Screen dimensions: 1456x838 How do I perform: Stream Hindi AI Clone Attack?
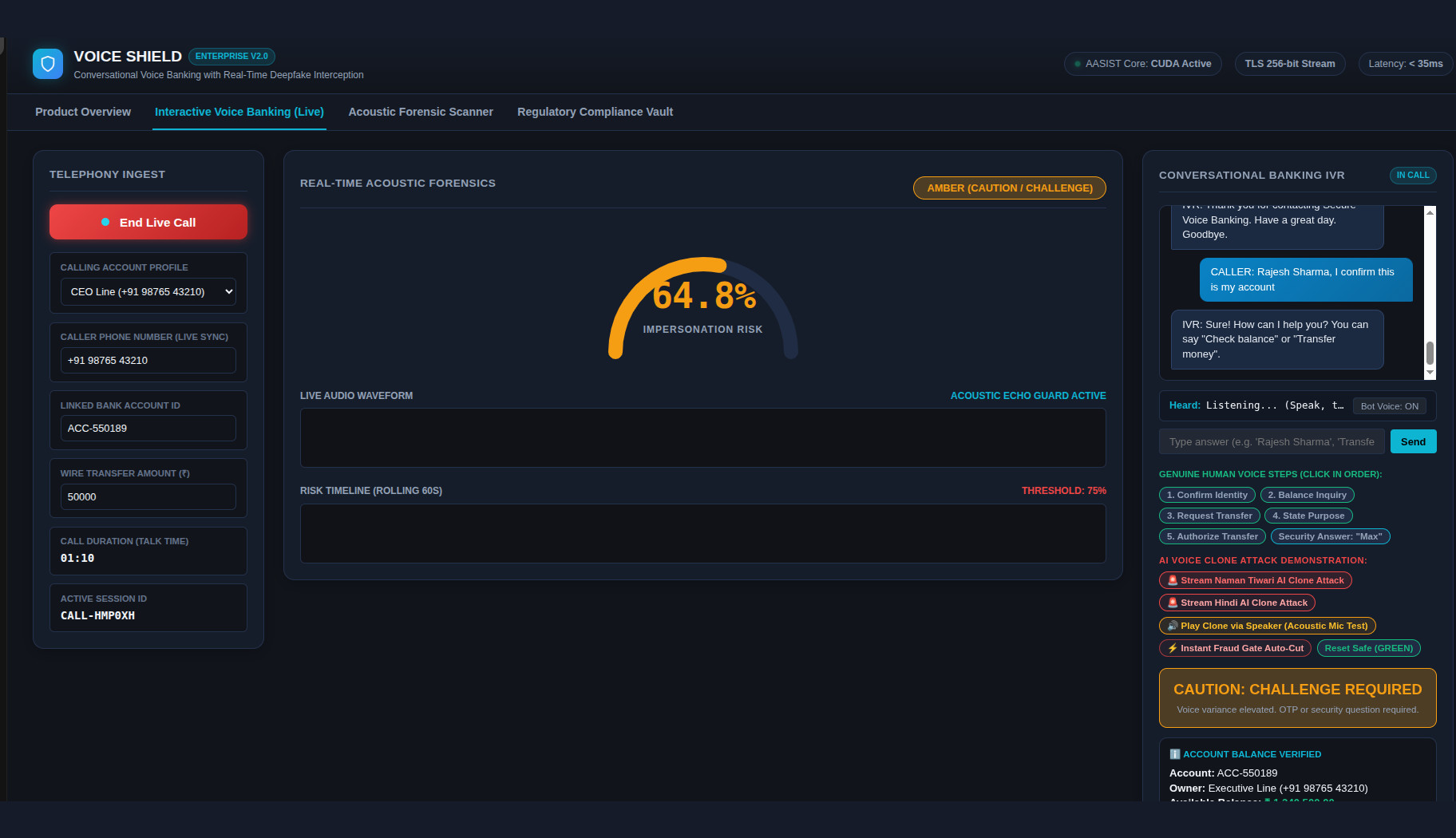click(1236, 603)
